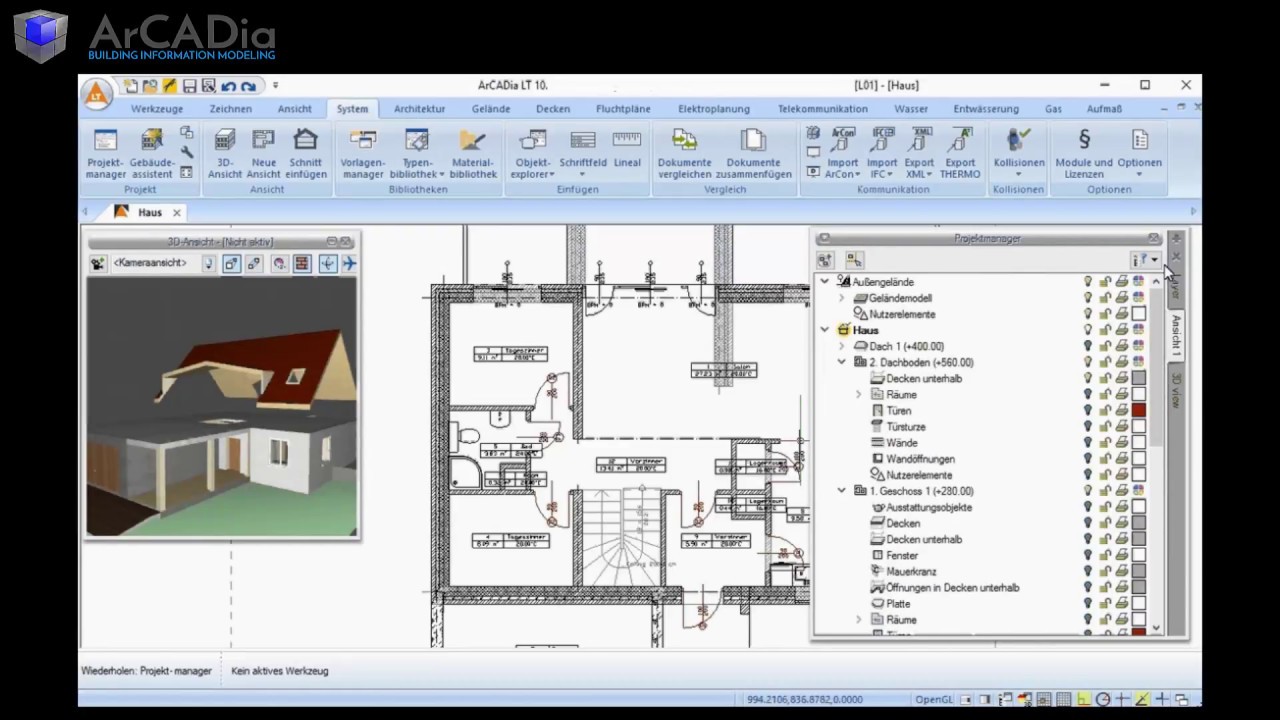Toggle lightbulb visibility for Haus
Screen dimensions: 1280x720
click(x=1088, y=330)
